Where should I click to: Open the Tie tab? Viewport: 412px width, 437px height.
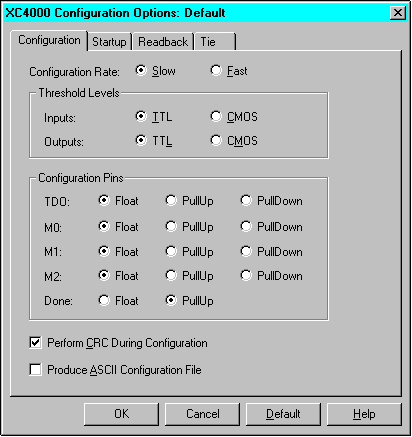215,42
